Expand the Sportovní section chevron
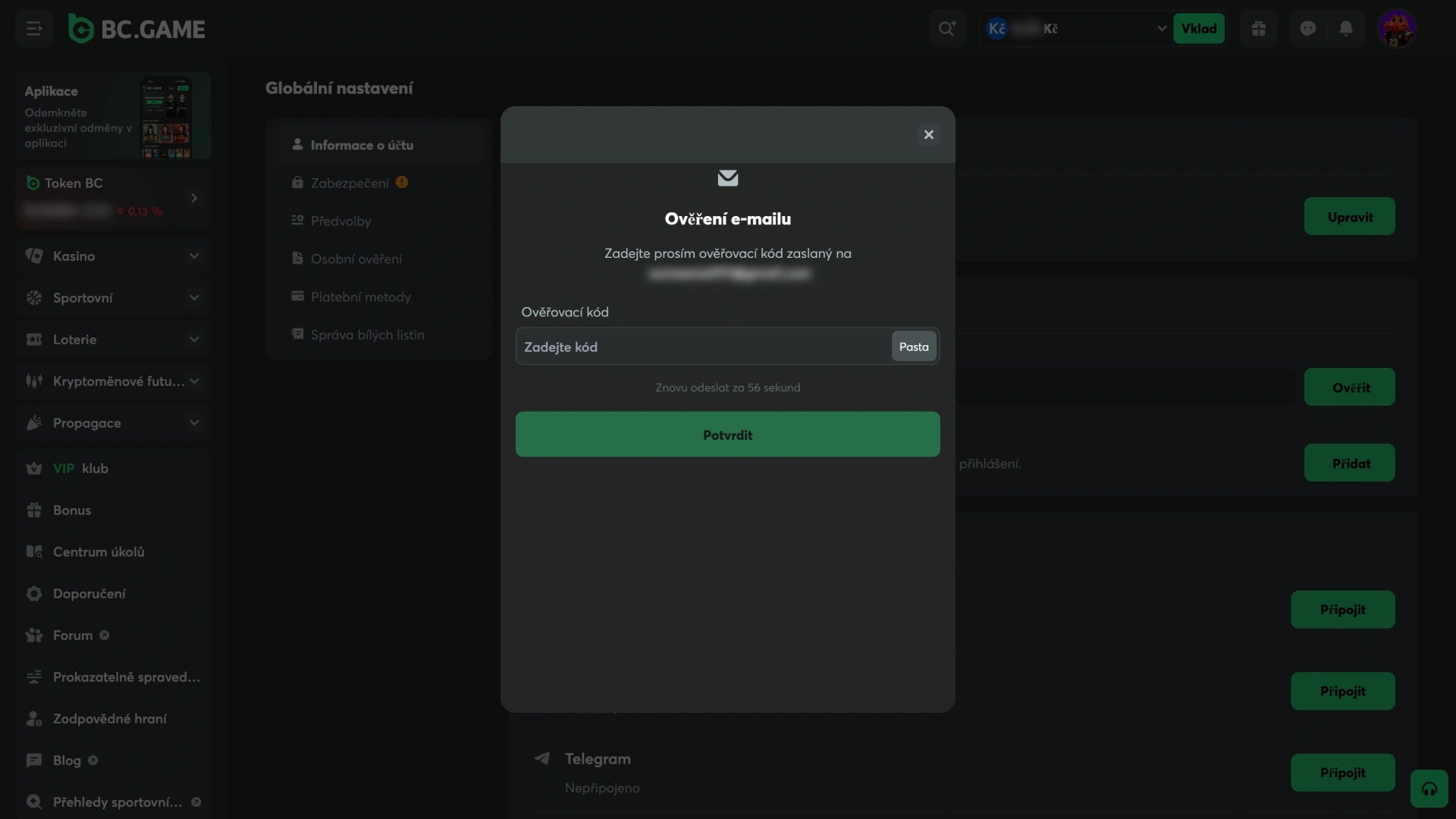Screen dimensions: 1456x819 pos(194,298)
